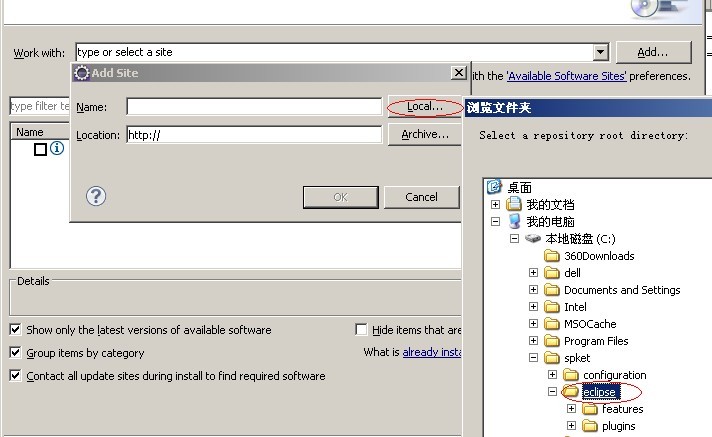Enable 'Hide items that are' installed checkbox
Screen dimensions: 712x437
pos(361,330)
